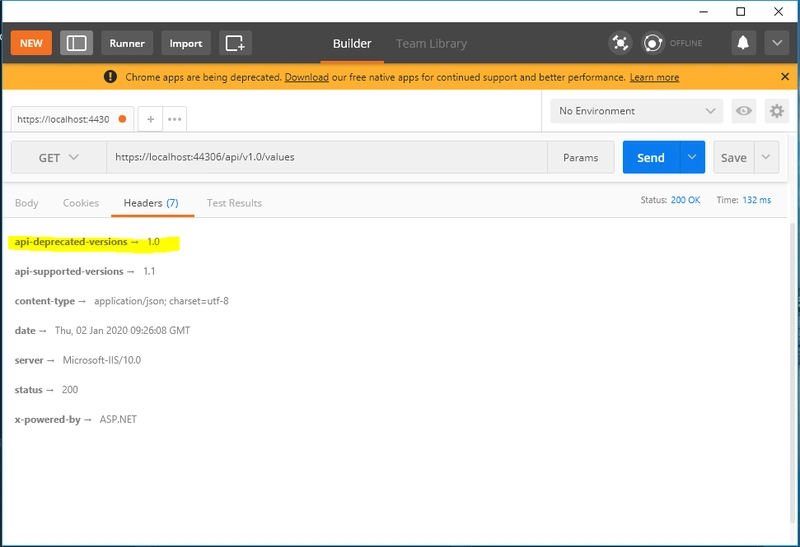This screenshot has height=547, width=800.
Task: Click the Microsoft-IIS/10.0 server value
Action: tap(102, 360)
